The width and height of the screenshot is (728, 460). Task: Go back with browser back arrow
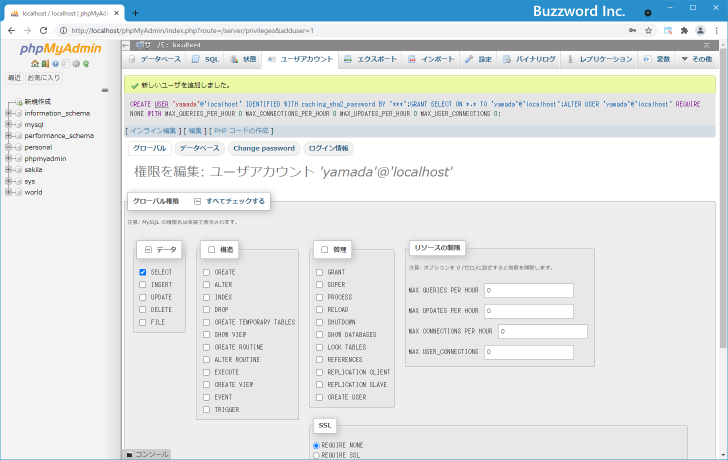(12, 31)
